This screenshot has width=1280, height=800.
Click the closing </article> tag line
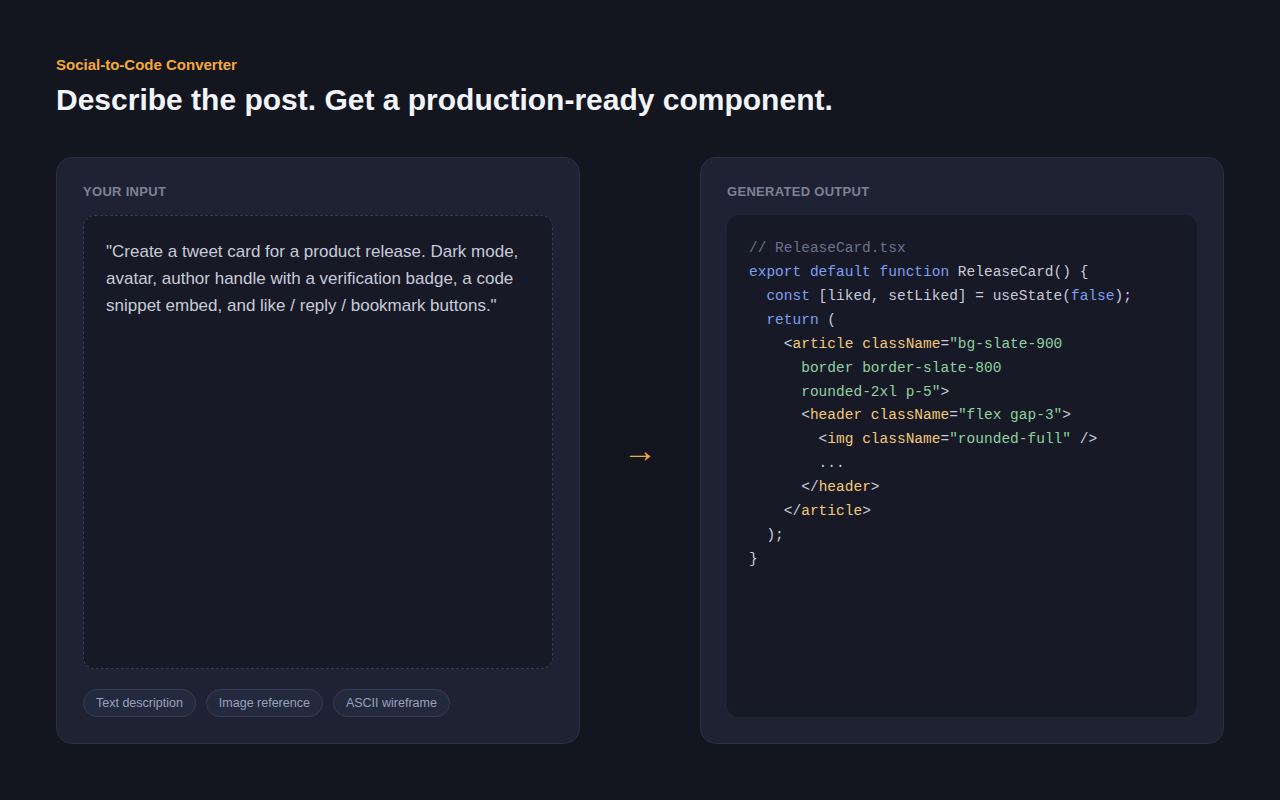(827, 511)
